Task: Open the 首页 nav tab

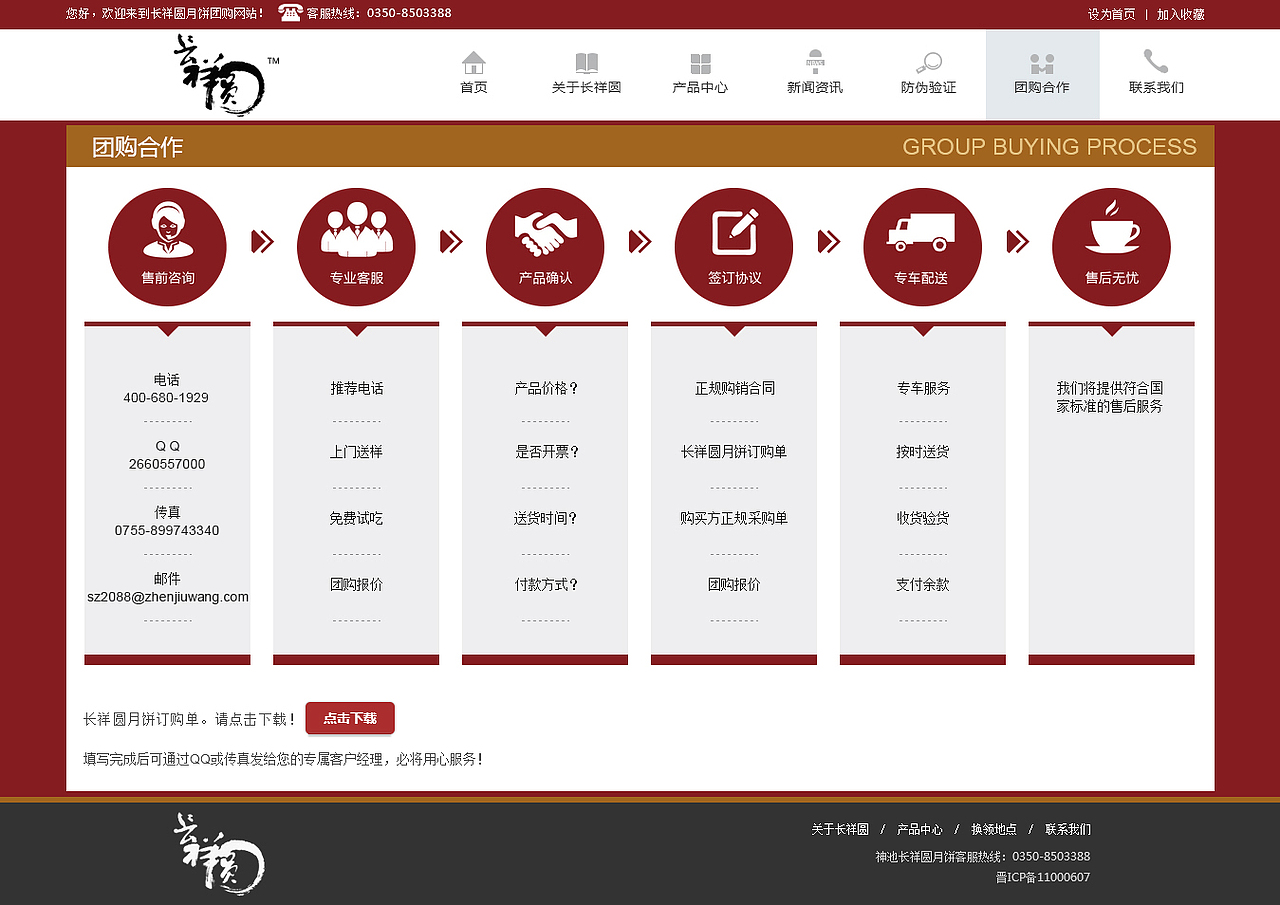Action: [474, 75]
